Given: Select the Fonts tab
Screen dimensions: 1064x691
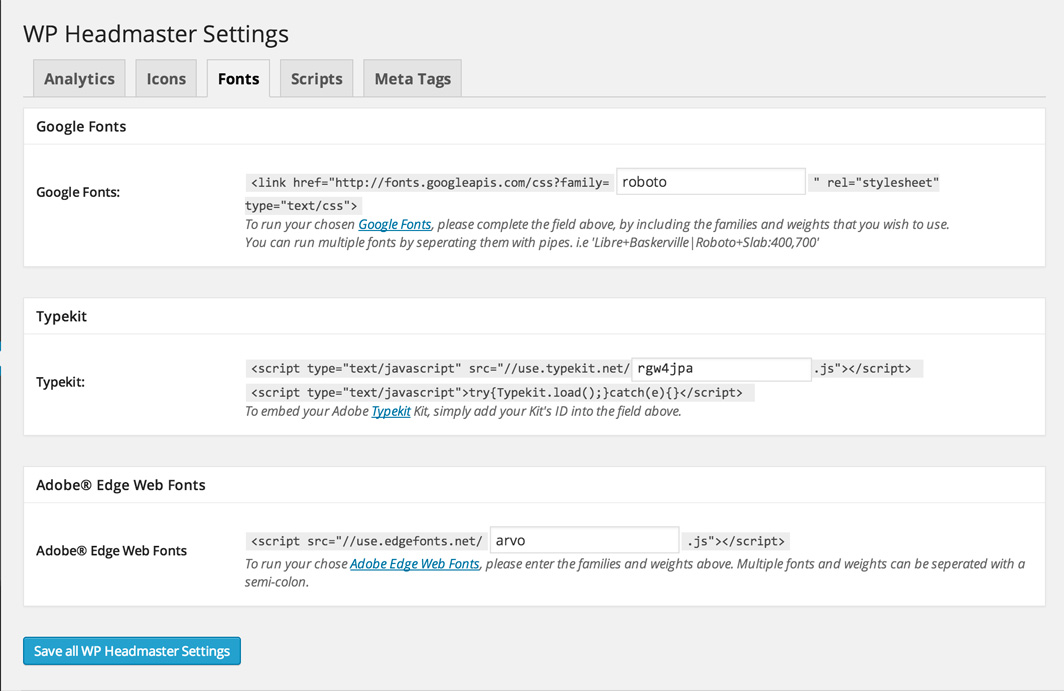Looking at the screenshot, I should tap(238, 79).
